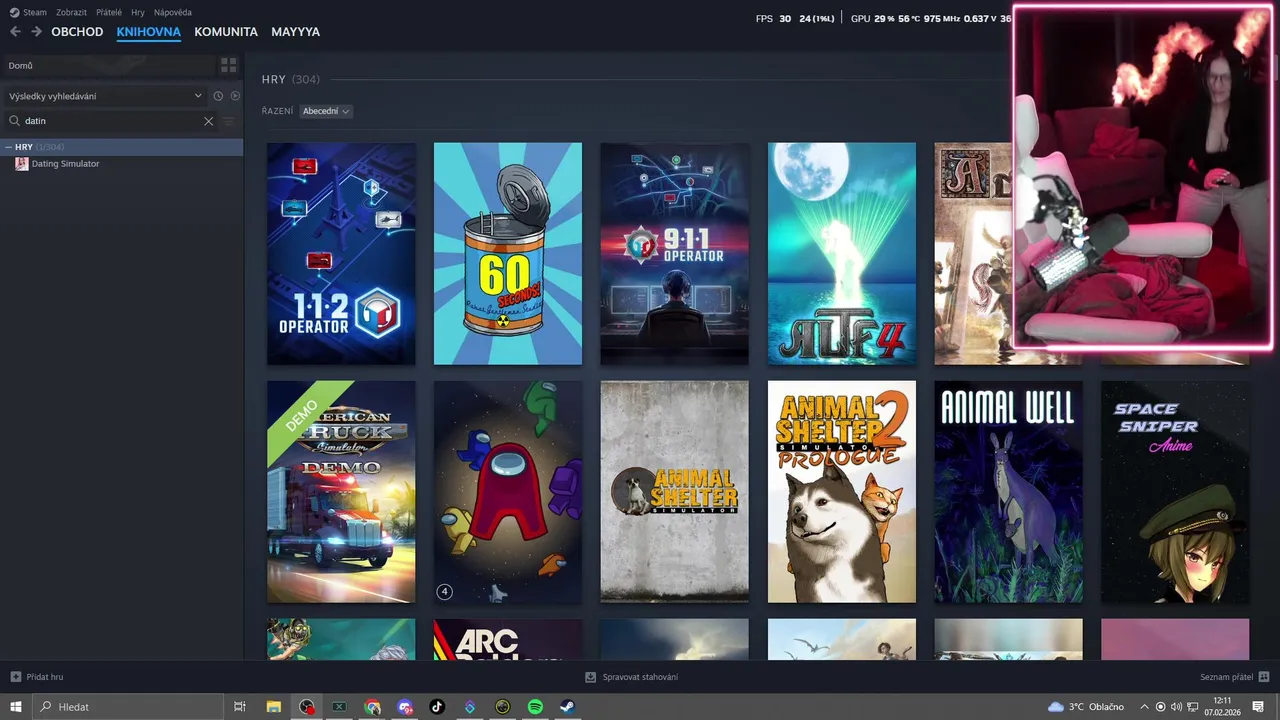Viewport: 1280px width, 720px height.
Task: Switch to the KNIHOVNA tab
Action: point(148,32)
